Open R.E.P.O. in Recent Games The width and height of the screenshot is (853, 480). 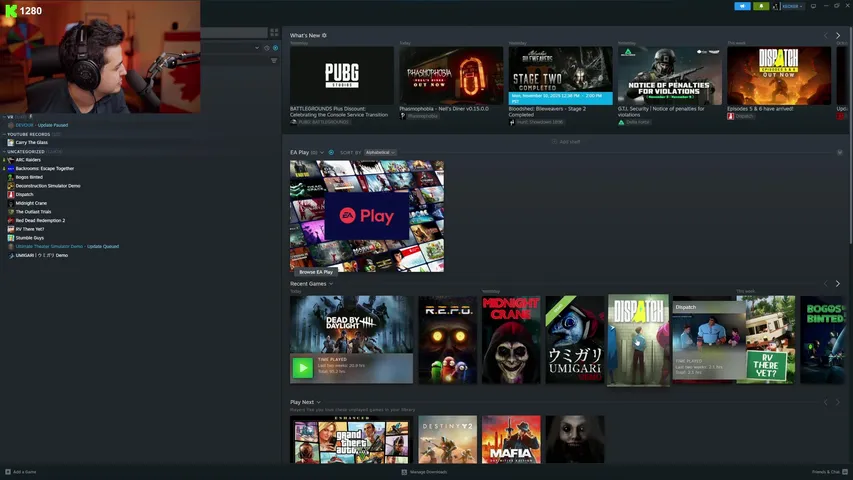[x=447, y=340]
